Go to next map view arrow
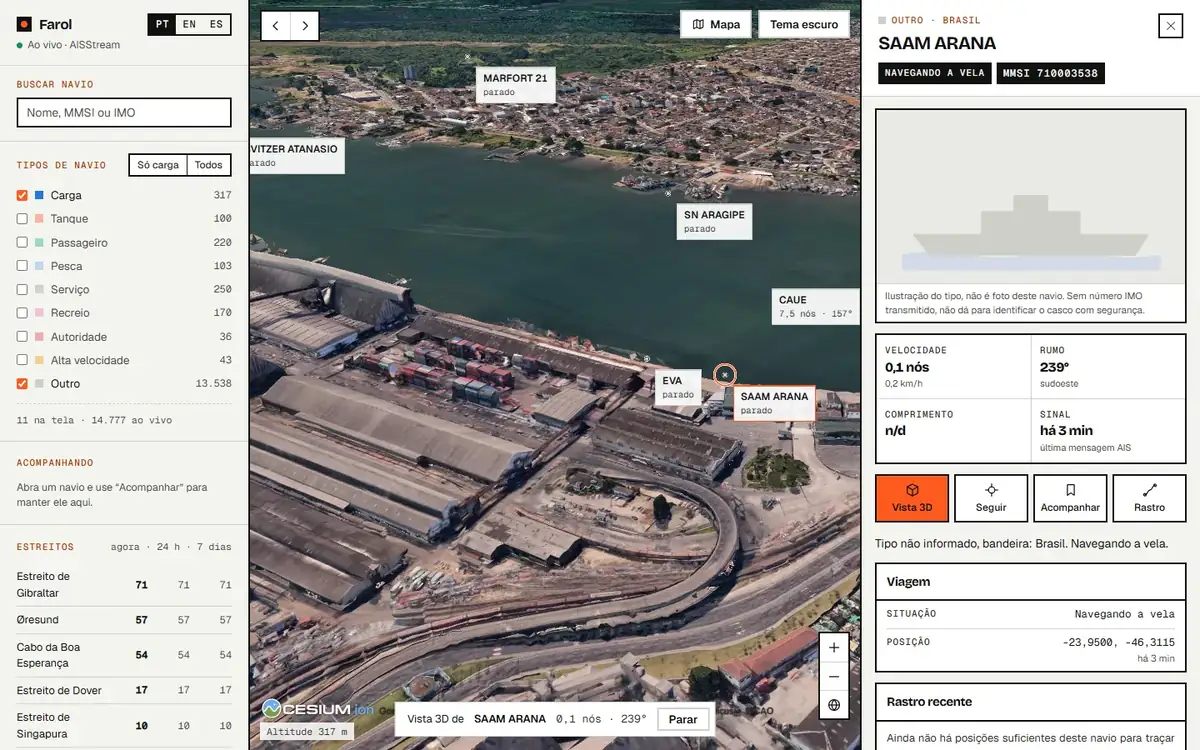Viewport: 1200px width, 750px height. pos(305,26)
